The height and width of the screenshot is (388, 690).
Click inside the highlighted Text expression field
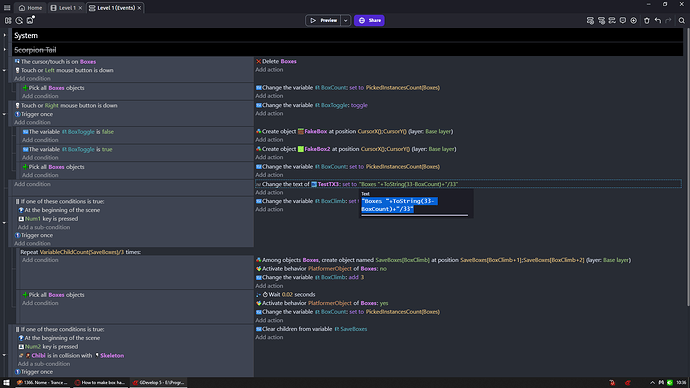tap(414, 205)
